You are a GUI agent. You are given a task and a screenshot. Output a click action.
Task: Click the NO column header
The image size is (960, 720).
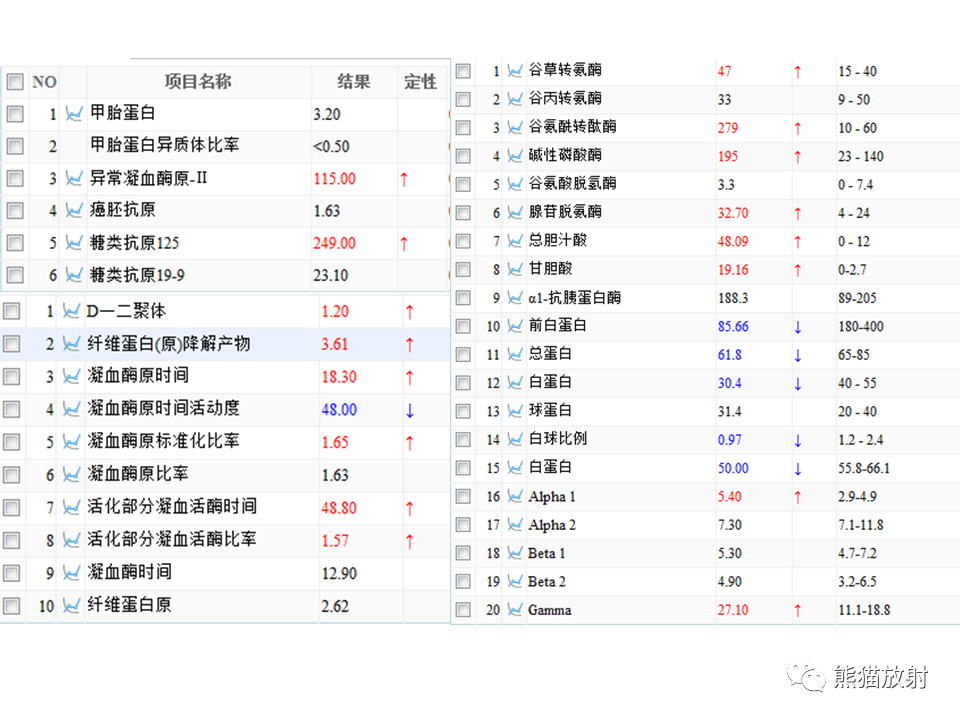click(x=44, y=81)
